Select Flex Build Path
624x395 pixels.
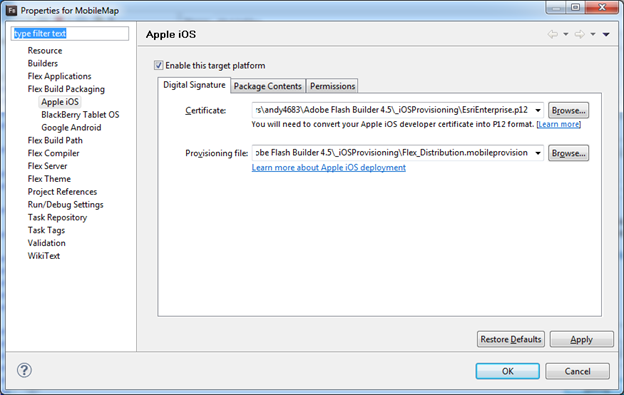point(55,140)
